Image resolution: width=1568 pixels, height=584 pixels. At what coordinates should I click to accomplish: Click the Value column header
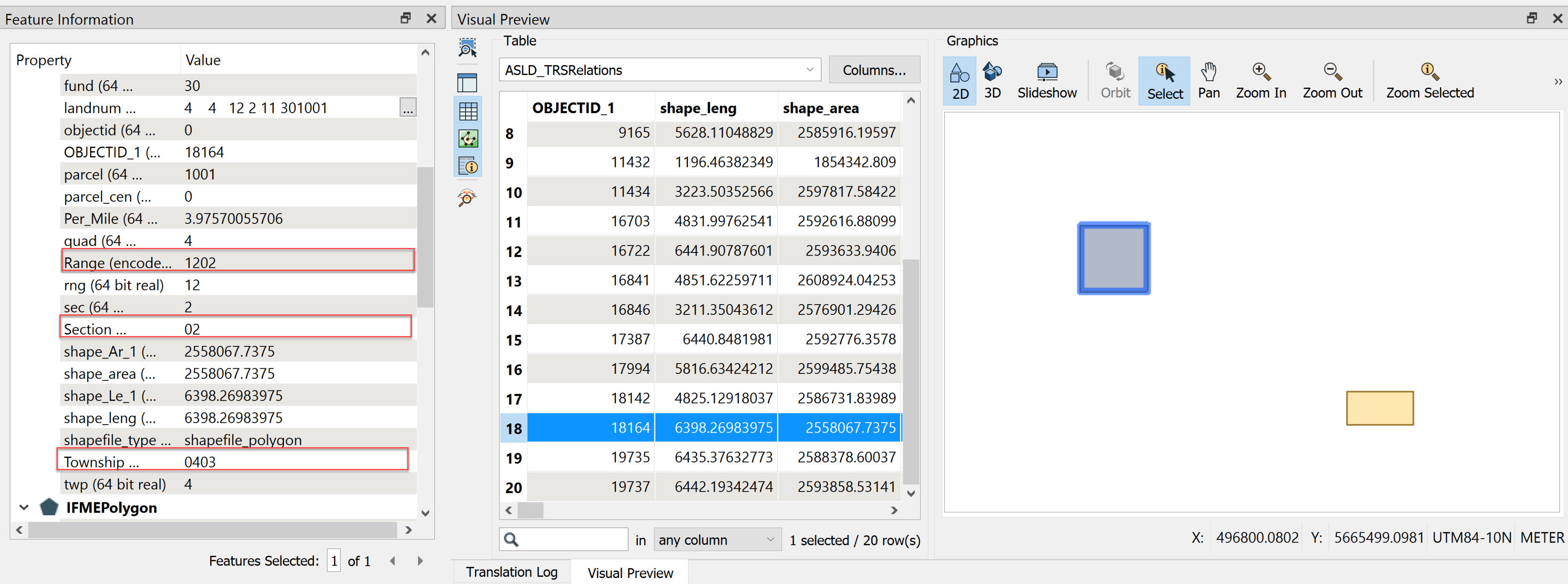click(203, 60)
